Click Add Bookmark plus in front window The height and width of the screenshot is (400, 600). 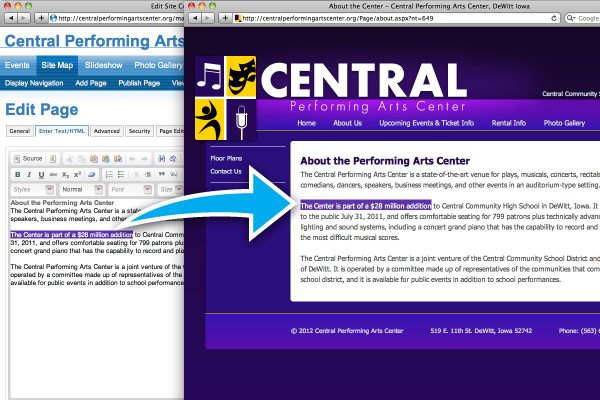pyautogui.click(x=225, y=18)
